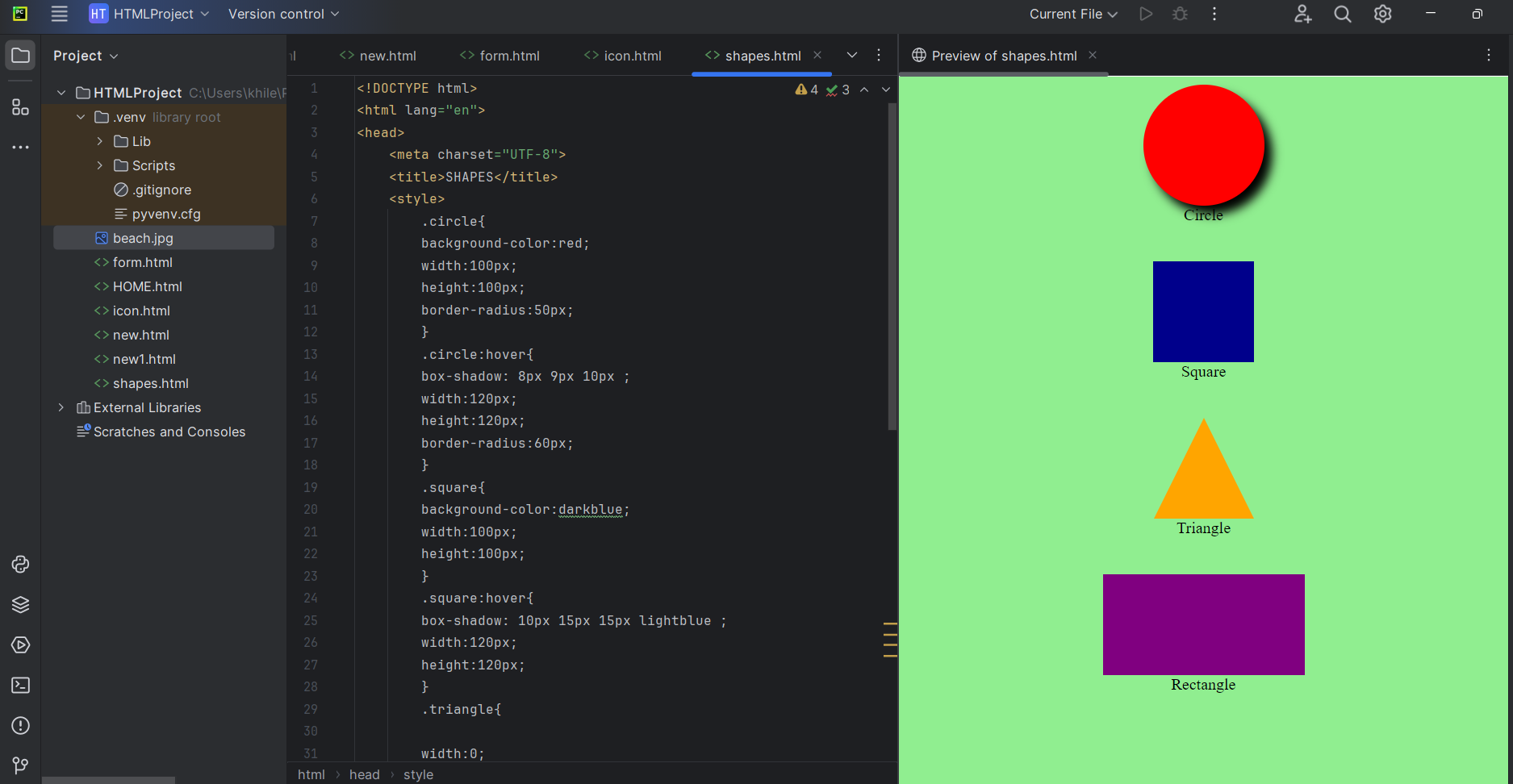Viewport: 1513px width, 784px height.
Task: Click the project panel horizontal scrollbar
Action: click(x=108, y=780)
